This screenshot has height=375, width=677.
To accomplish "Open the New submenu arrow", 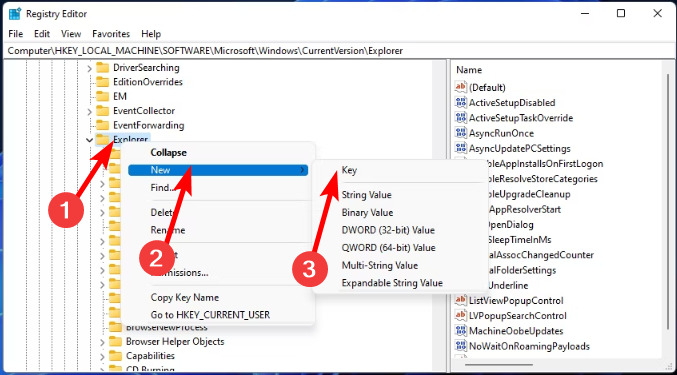I will [302, 170].
